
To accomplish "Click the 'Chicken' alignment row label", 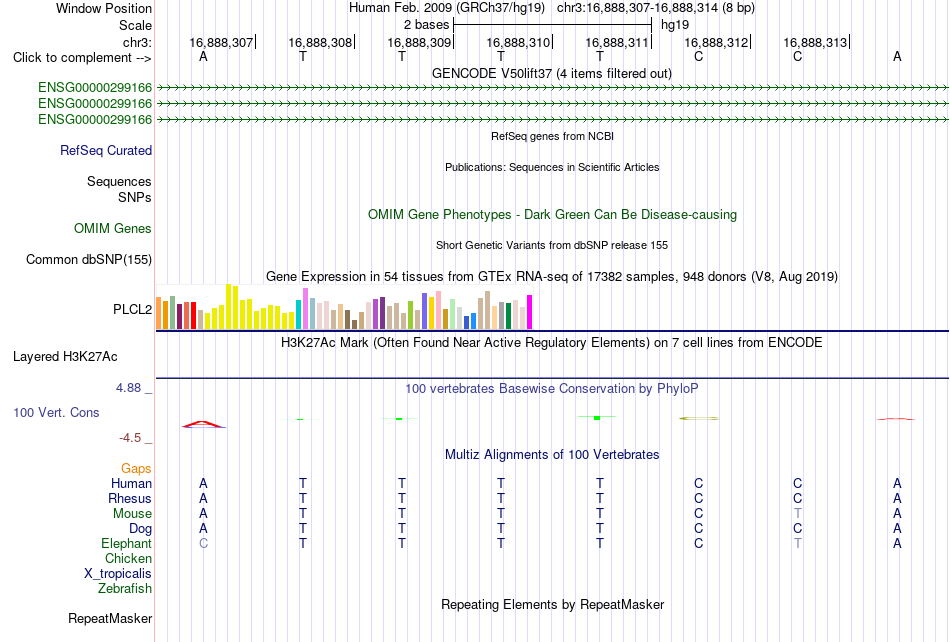I will pyautogui.click(x=128, y=558).
